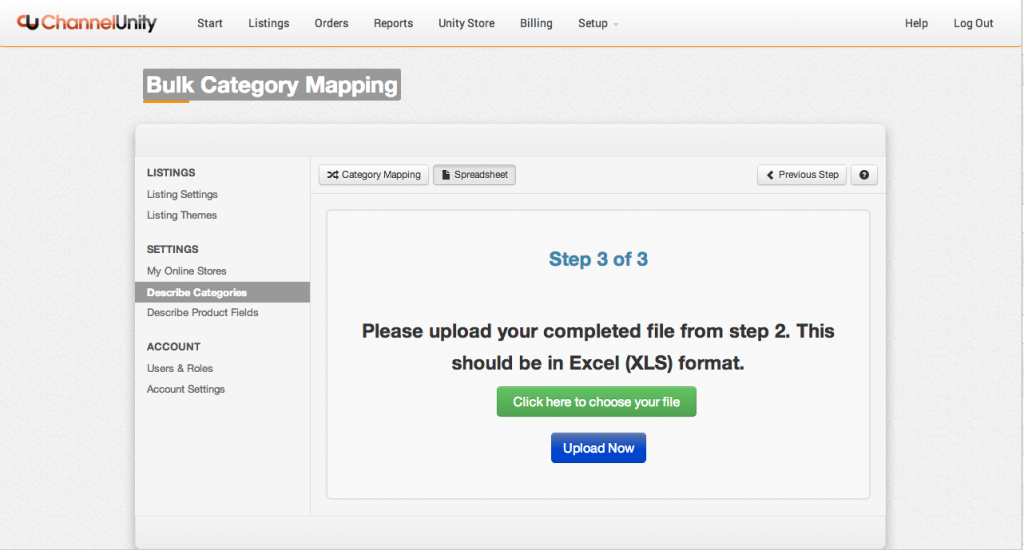Go to the Orders page
1024x550 pixels.
pos(331,23)
